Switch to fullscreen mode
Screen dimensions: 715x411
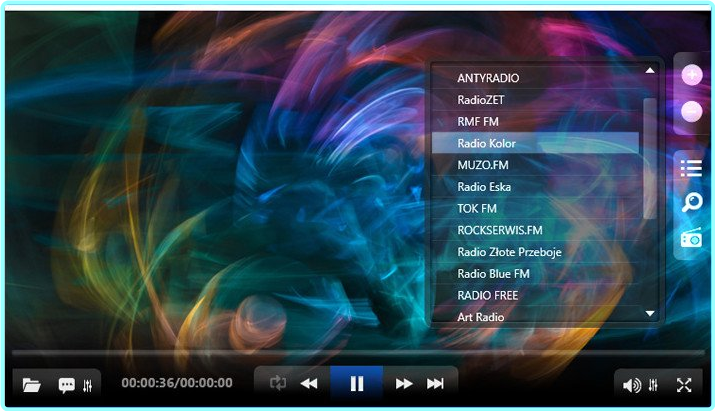pos(684,384)
